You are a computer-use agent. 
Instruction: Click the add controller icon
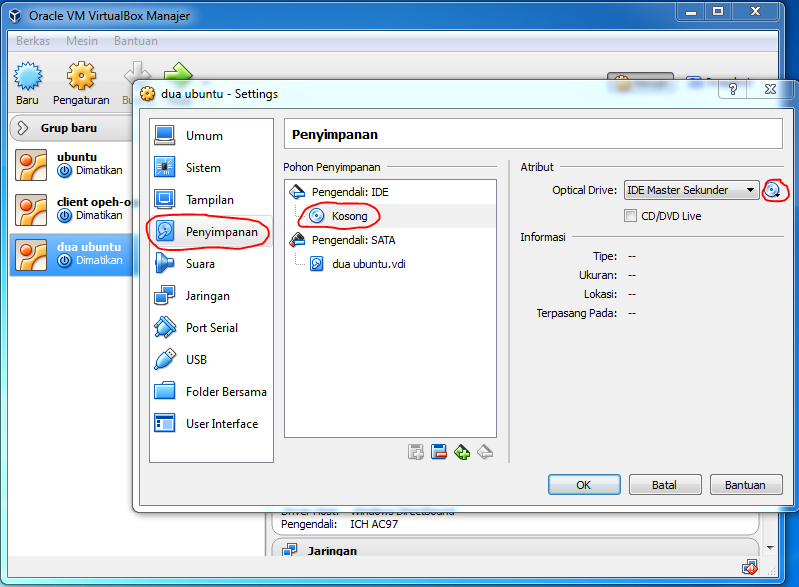pos(462,452)
